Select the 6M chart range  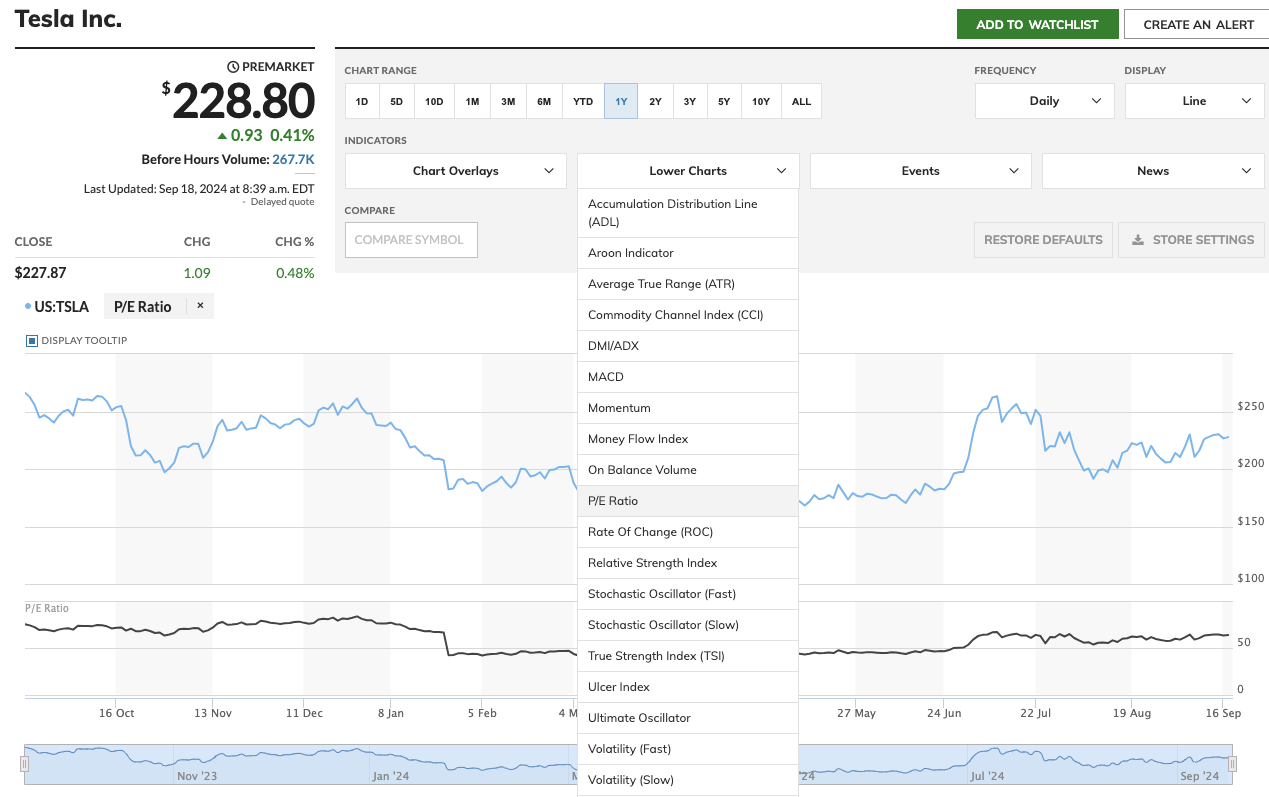point(544,101)
